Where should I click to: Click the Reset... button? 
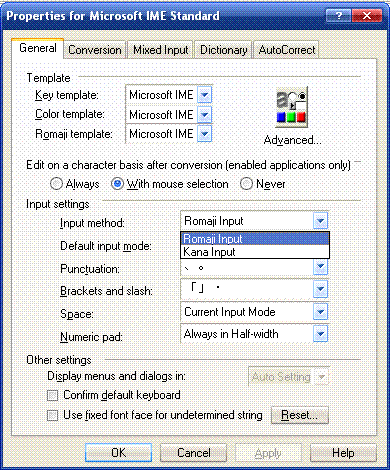300,415
